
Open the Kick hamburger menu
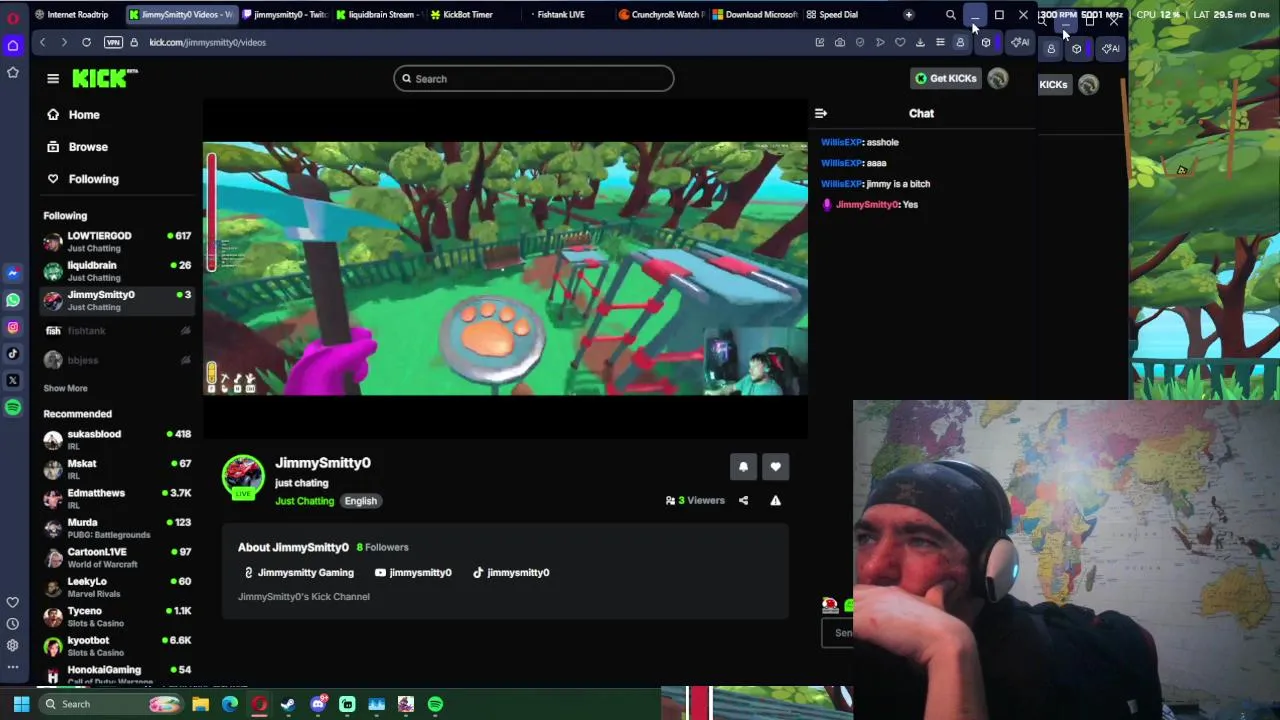pos(53,78)
